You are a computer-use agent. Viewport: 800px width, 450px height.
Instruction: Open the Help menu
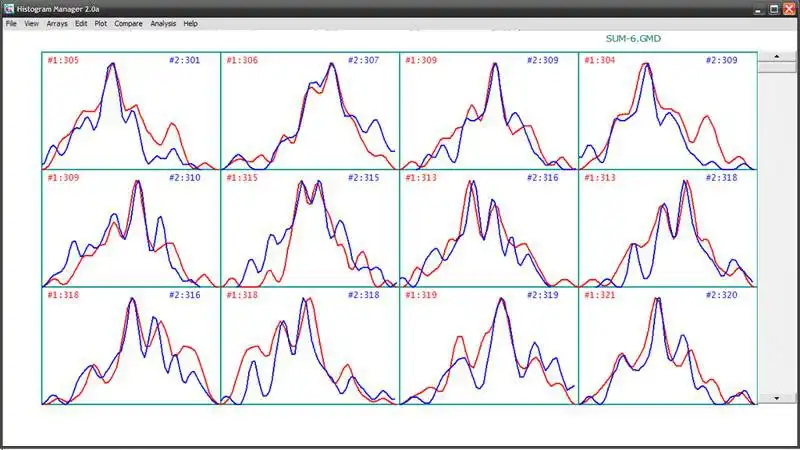[x=190, y=23]
